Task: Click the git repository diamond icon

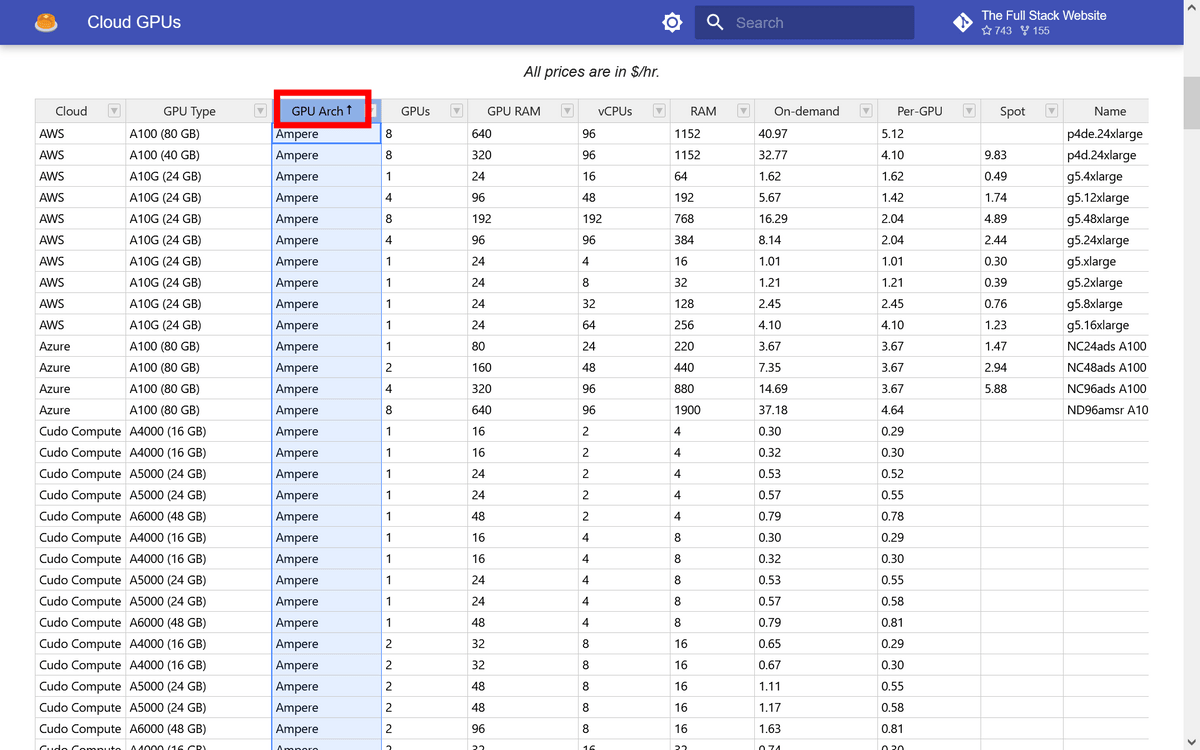Action: [962, 22]
